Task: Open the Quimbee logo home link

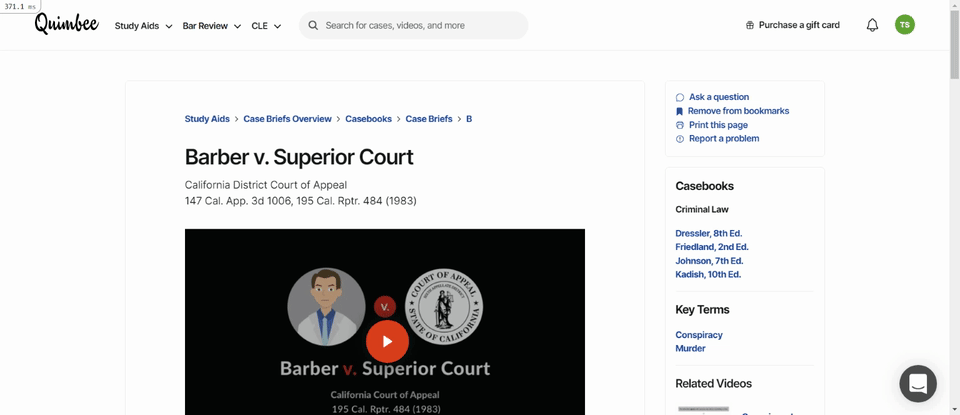Action: [x=66, y=24]
